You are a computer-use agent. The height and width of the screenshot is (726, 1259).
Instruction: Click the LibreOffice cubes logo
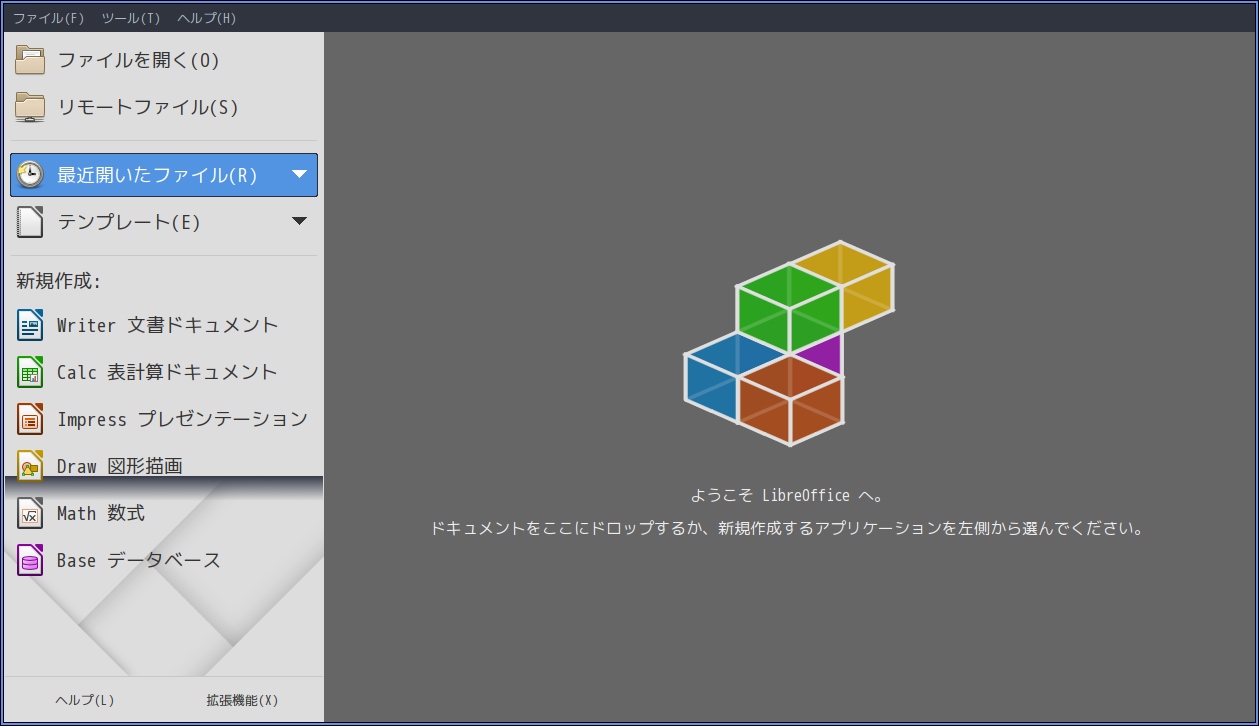pos(789,343)
